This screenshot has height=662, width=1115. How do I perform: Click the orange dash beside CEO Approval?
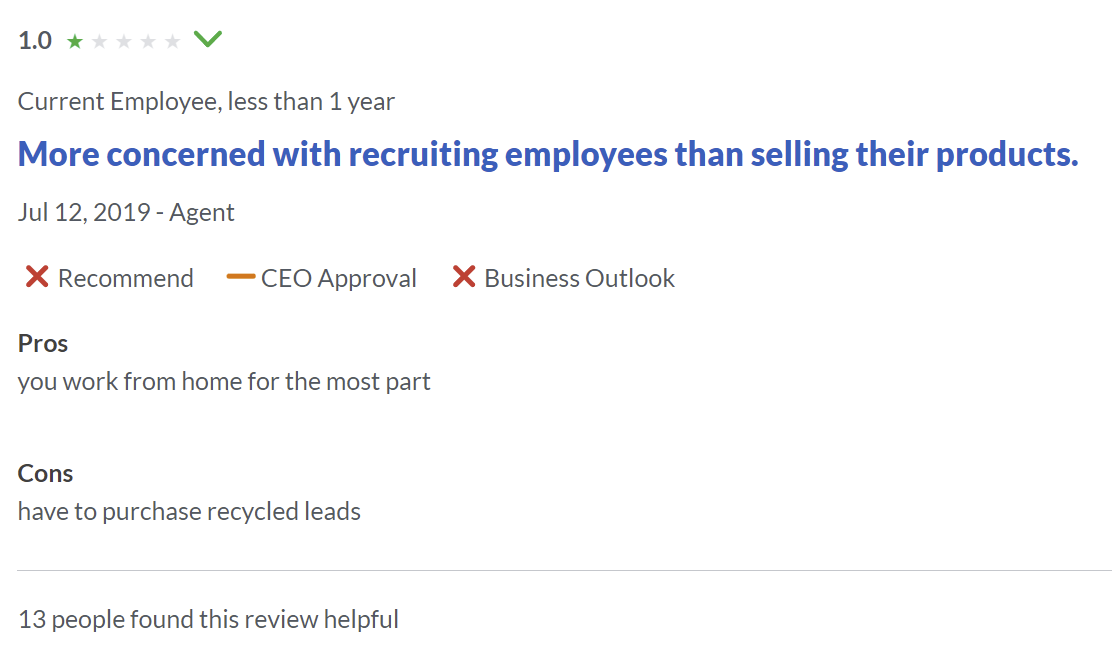click(241, 277)
